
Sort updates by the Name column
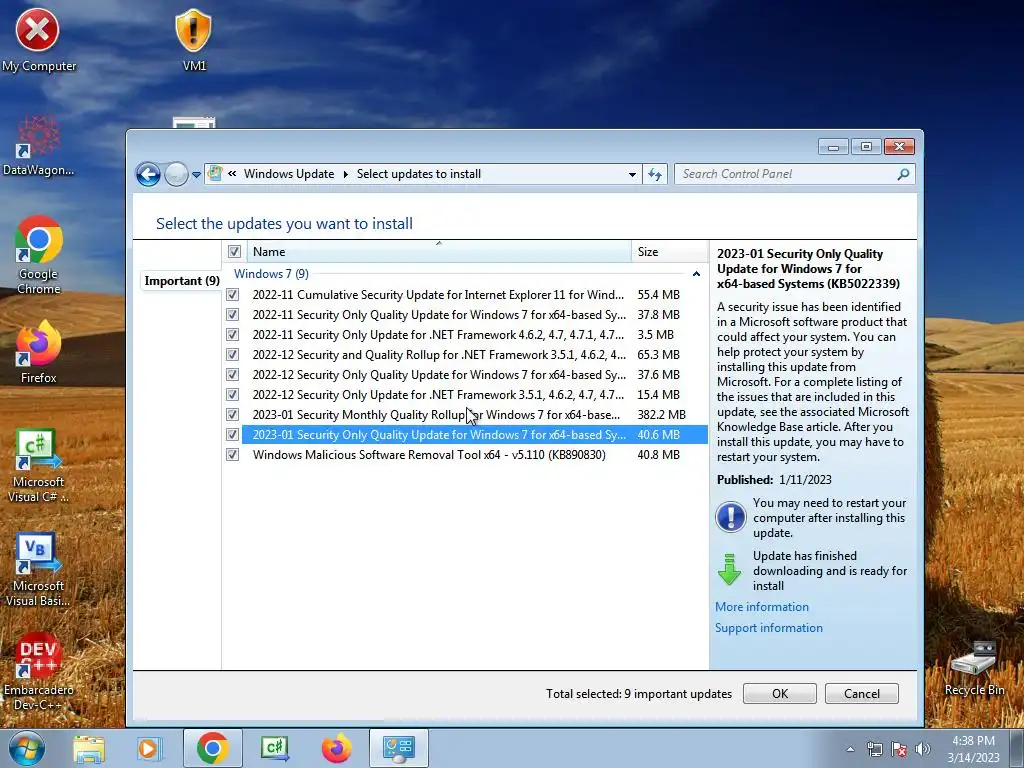(439, 251)
